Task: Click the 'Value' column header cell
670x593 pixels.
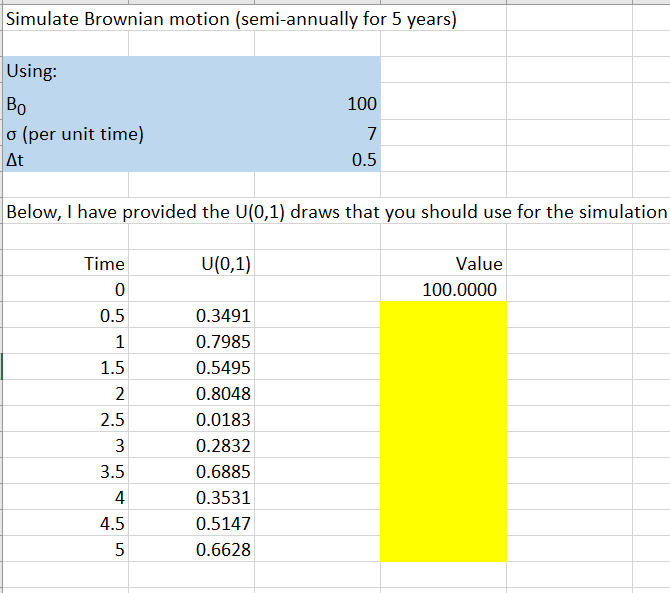Action: click(x=443, y=263)
